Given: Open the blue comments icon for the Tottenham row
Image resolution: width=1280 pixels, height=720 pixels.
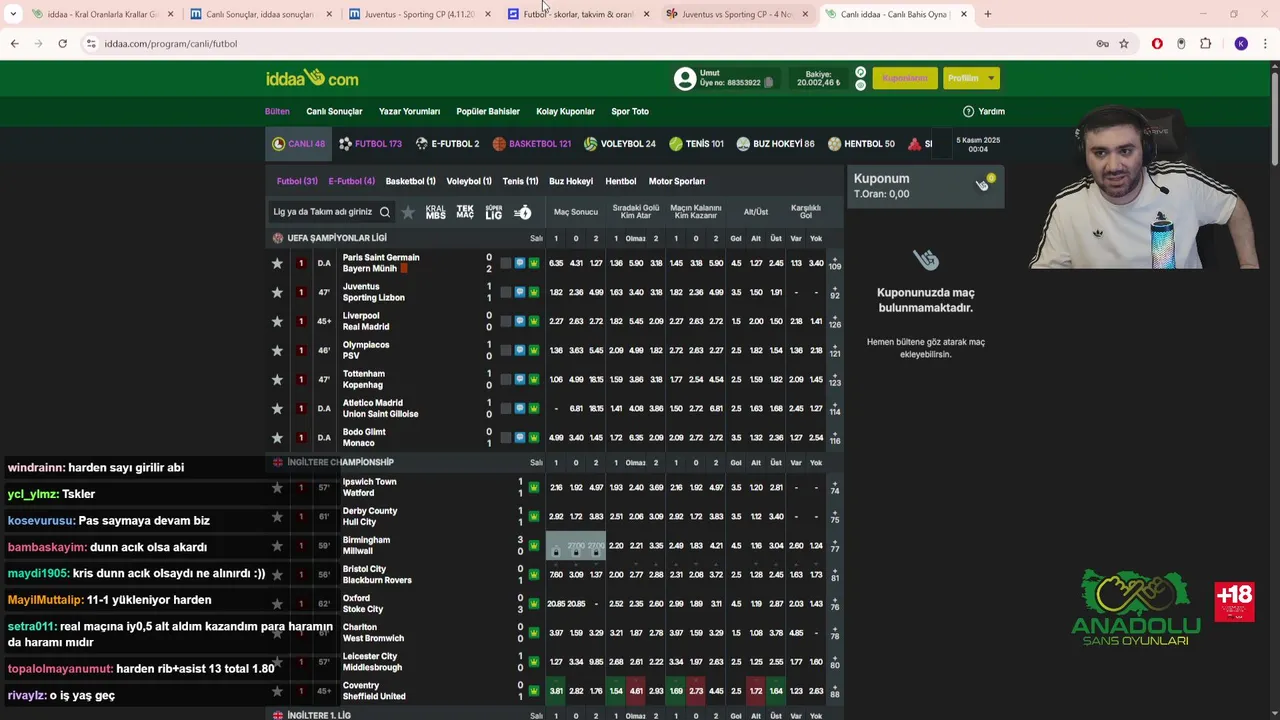Looking at the screenshot, I should pyautogui.click(x=519, y=379).
